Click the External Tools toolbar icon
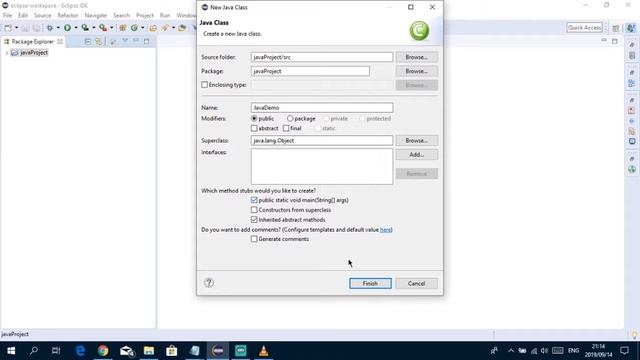 point(103,28)
